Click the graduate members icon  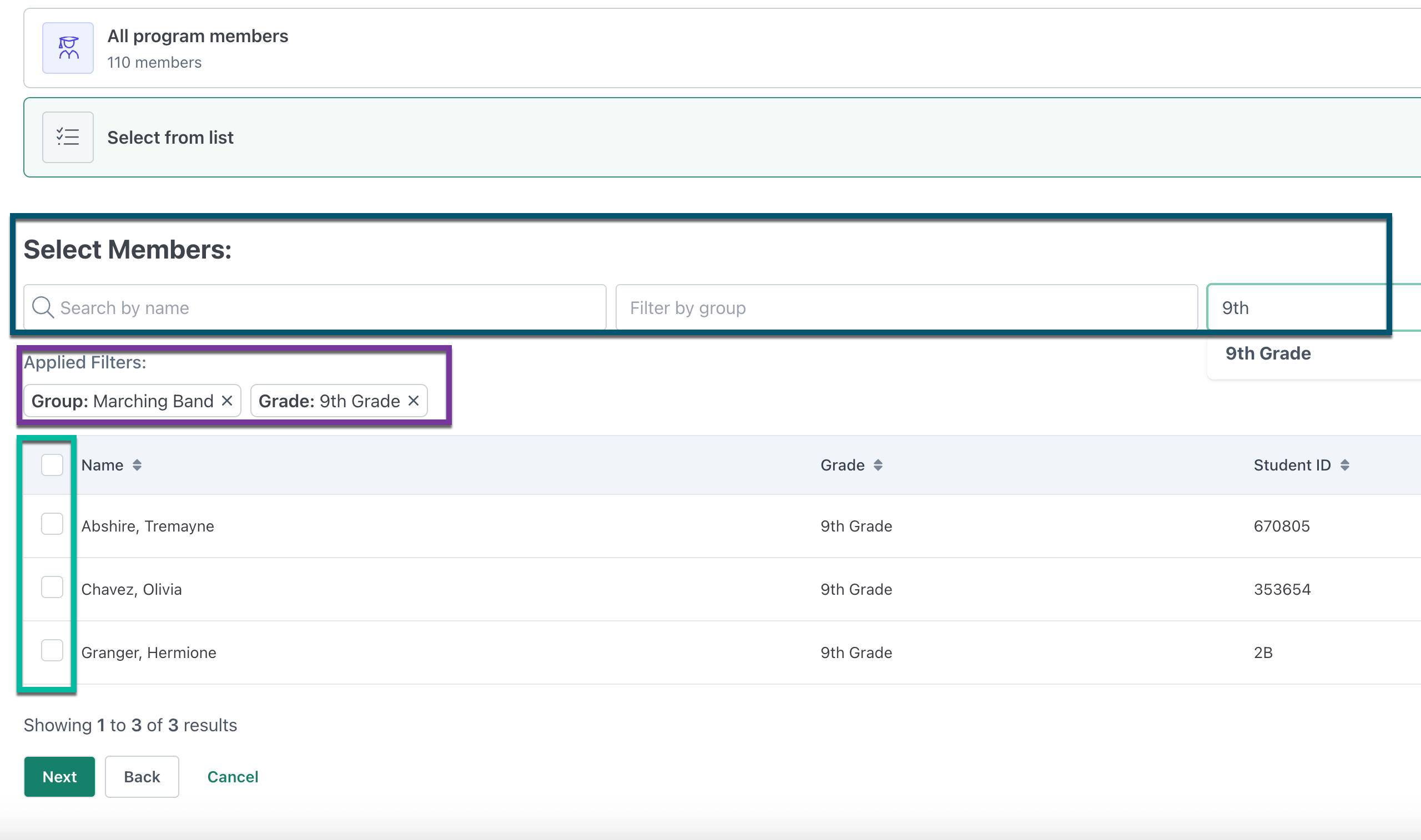tap(68, 48)
